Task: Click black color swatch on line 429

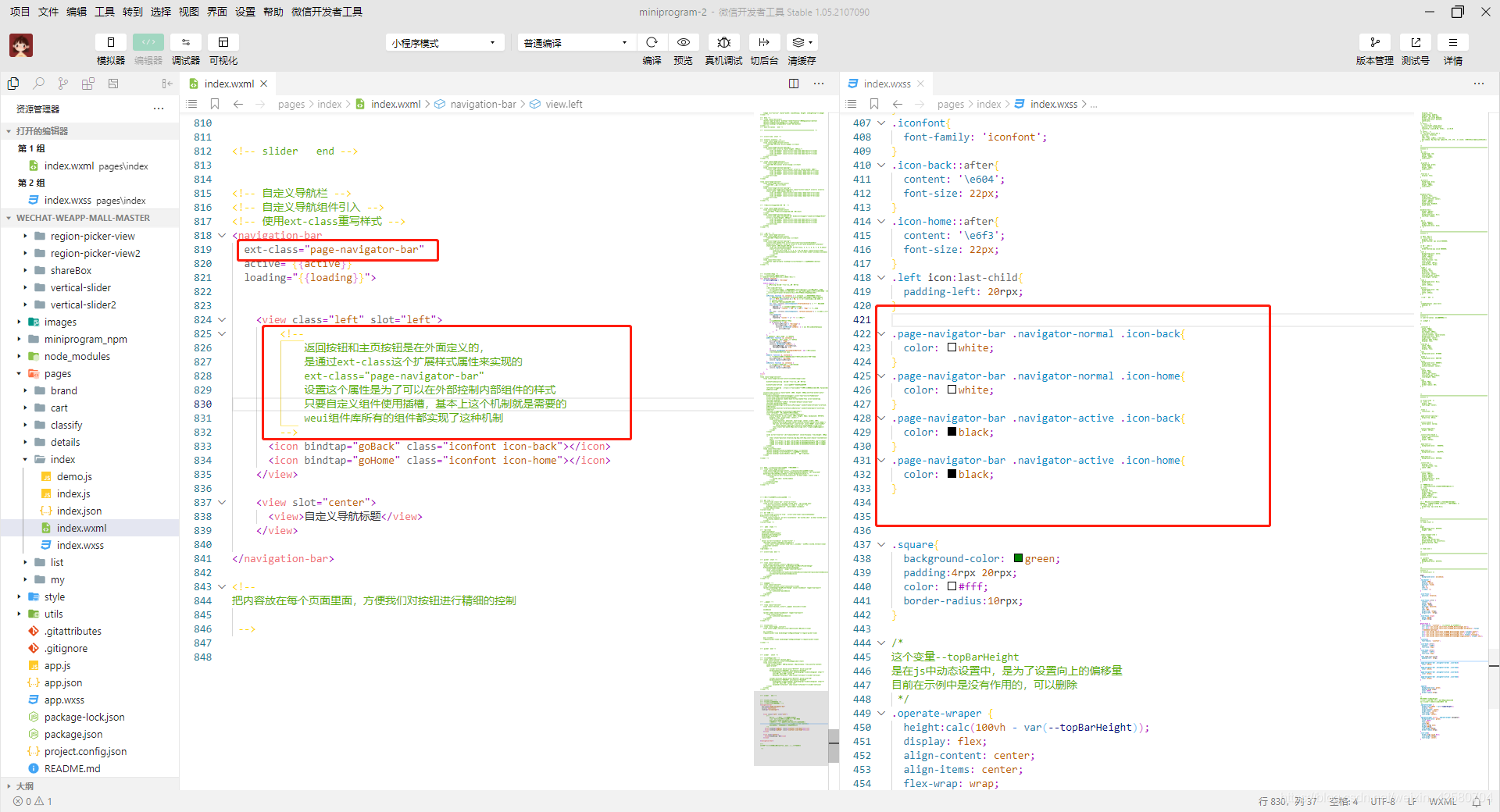Action: coord(952,432)
